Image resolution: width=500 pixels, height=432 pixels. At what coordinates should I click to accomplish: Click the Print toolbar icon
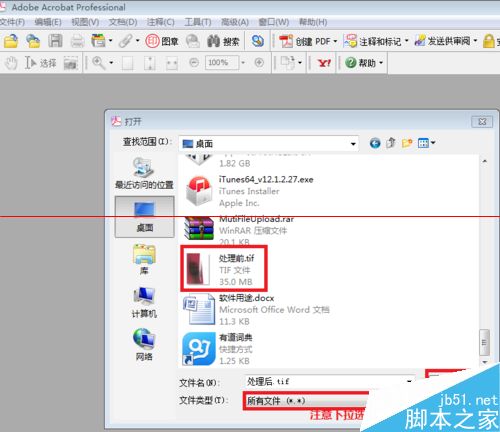(x=77, y=41)
